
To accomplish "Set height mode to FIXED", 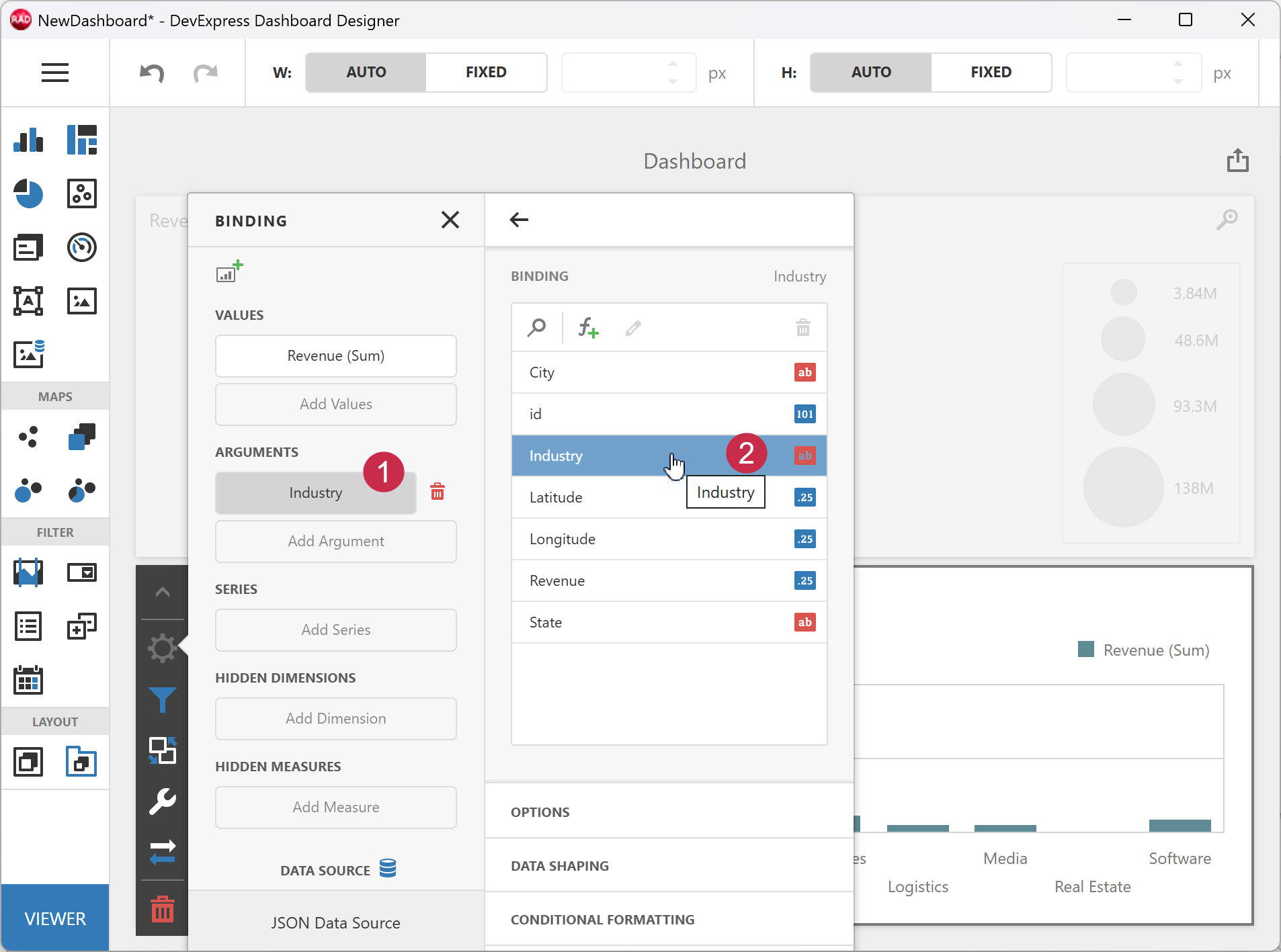I will pos(991,72).
